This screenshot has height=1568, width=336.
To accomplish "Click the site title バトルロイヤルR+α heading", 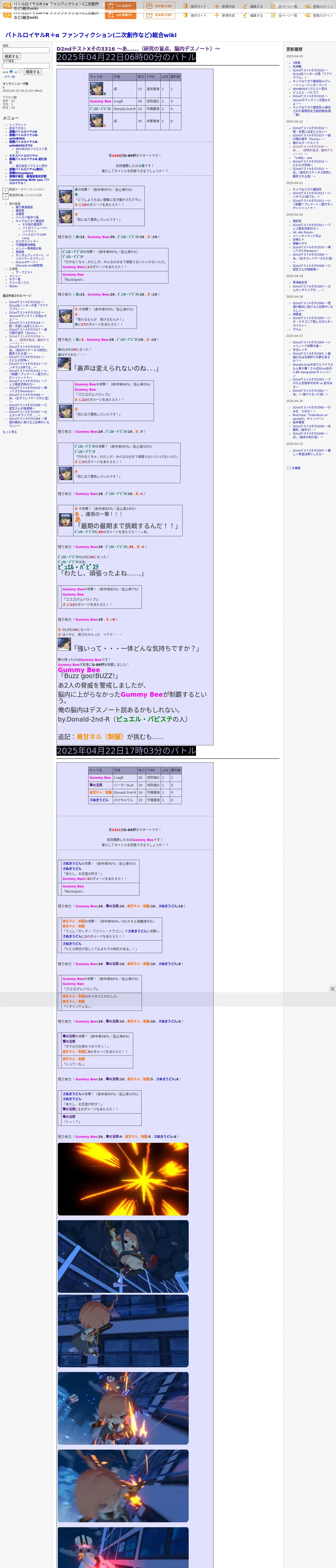I will [91, 35].
